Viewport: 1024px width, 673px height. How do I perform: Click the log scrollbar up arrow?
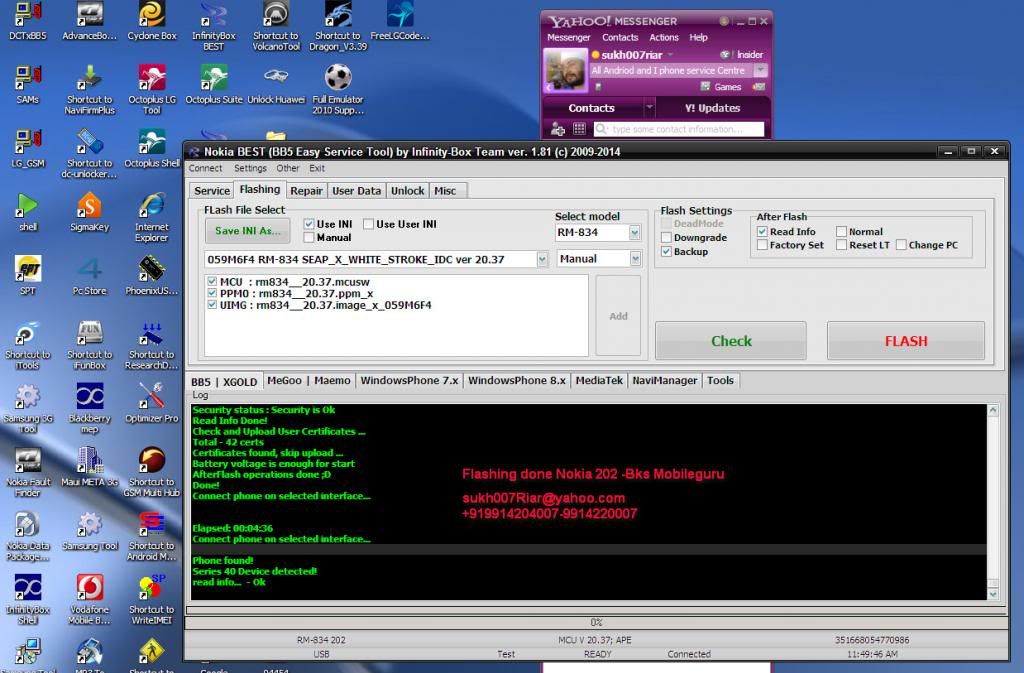(x=993, y=411)
